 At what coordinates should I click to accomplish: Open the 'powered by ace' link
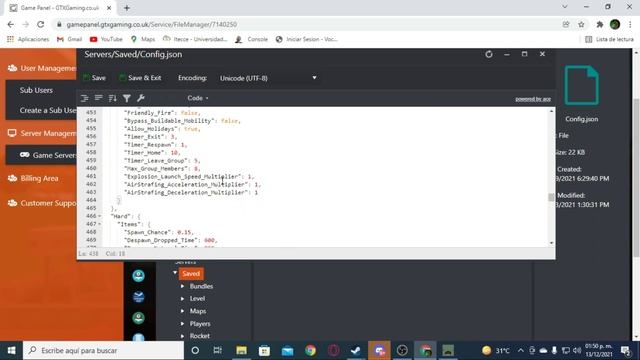click(x=533, y=99)
